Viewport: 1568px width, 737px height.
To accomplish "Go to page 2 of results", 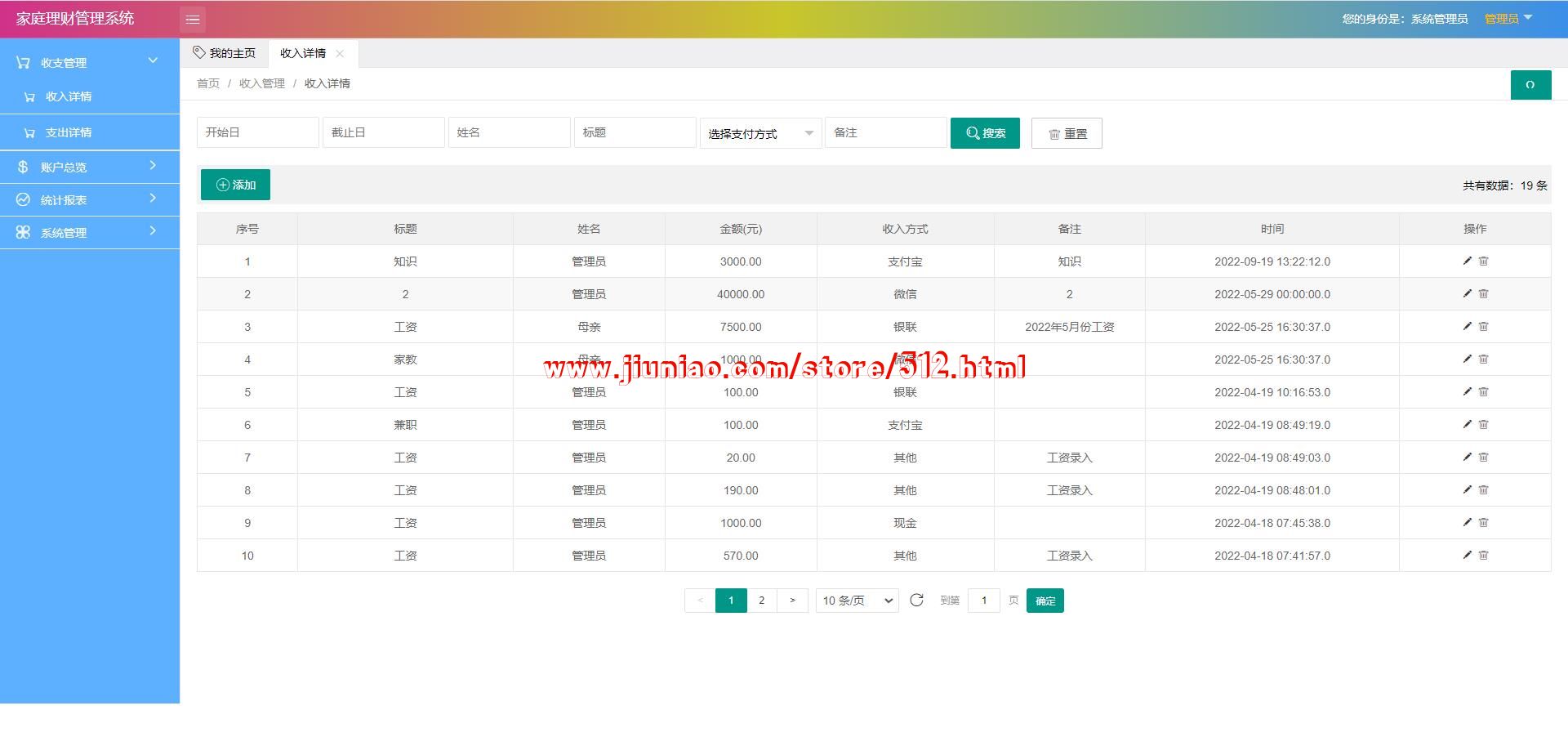I will pos(761,601).
